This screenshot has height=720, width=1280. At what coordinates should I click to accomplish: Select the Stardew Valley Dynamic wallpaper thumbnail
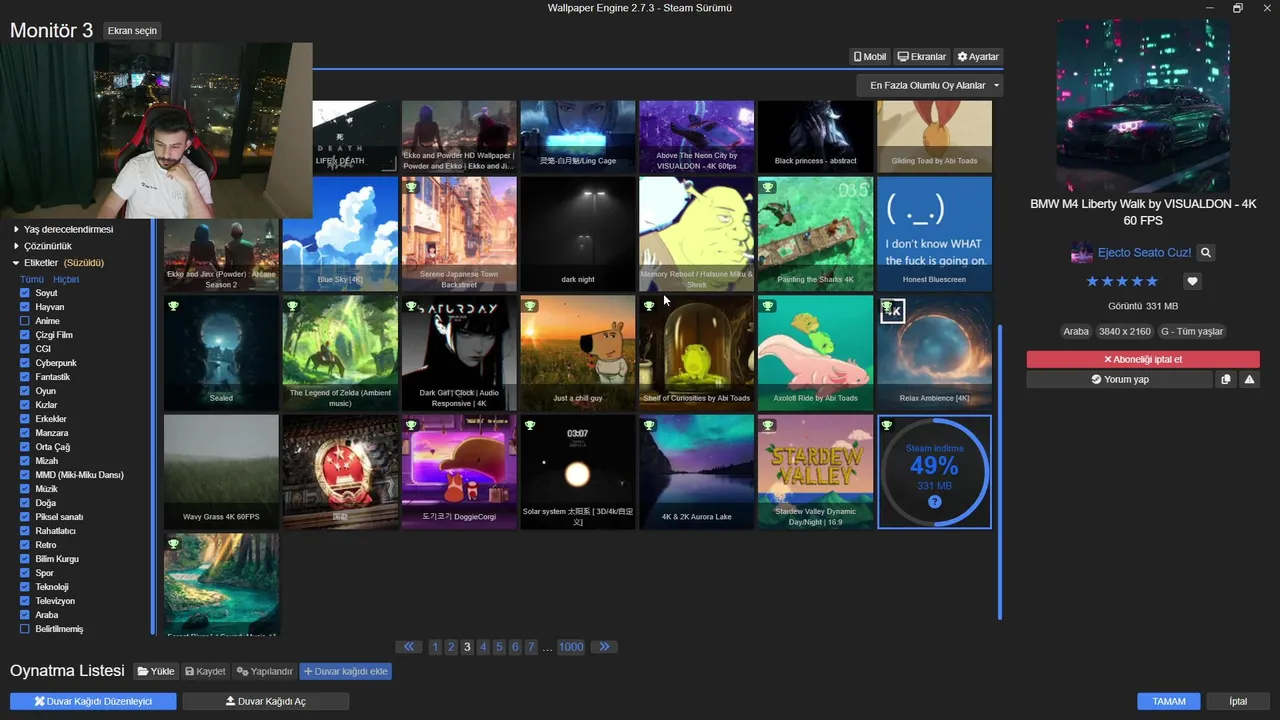coord(816,472)
